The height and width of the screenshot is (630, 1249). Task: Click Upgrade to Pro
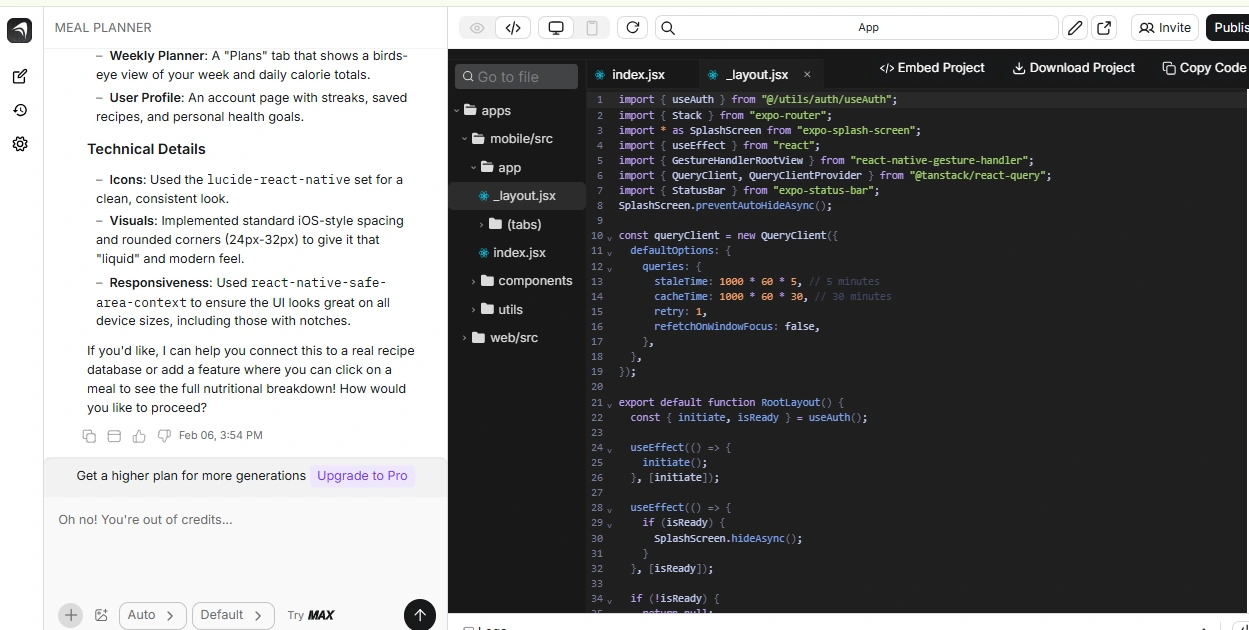(x=362, y=476)
